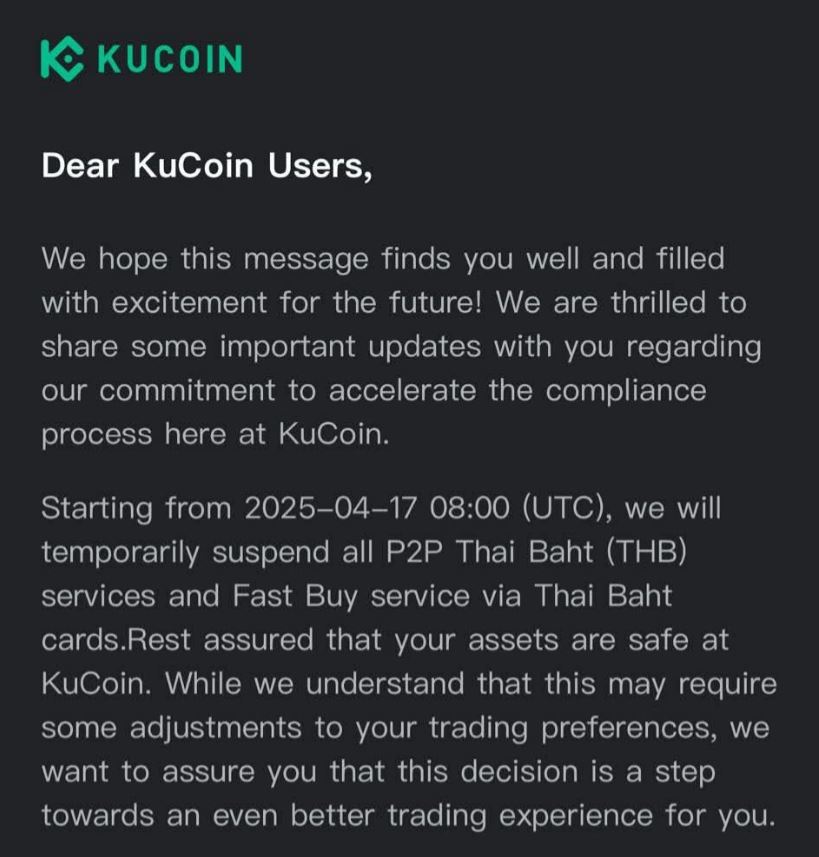Click the green KUCOIN wordmark text
This screenshot has height=857, width=819.
[170, 59]
